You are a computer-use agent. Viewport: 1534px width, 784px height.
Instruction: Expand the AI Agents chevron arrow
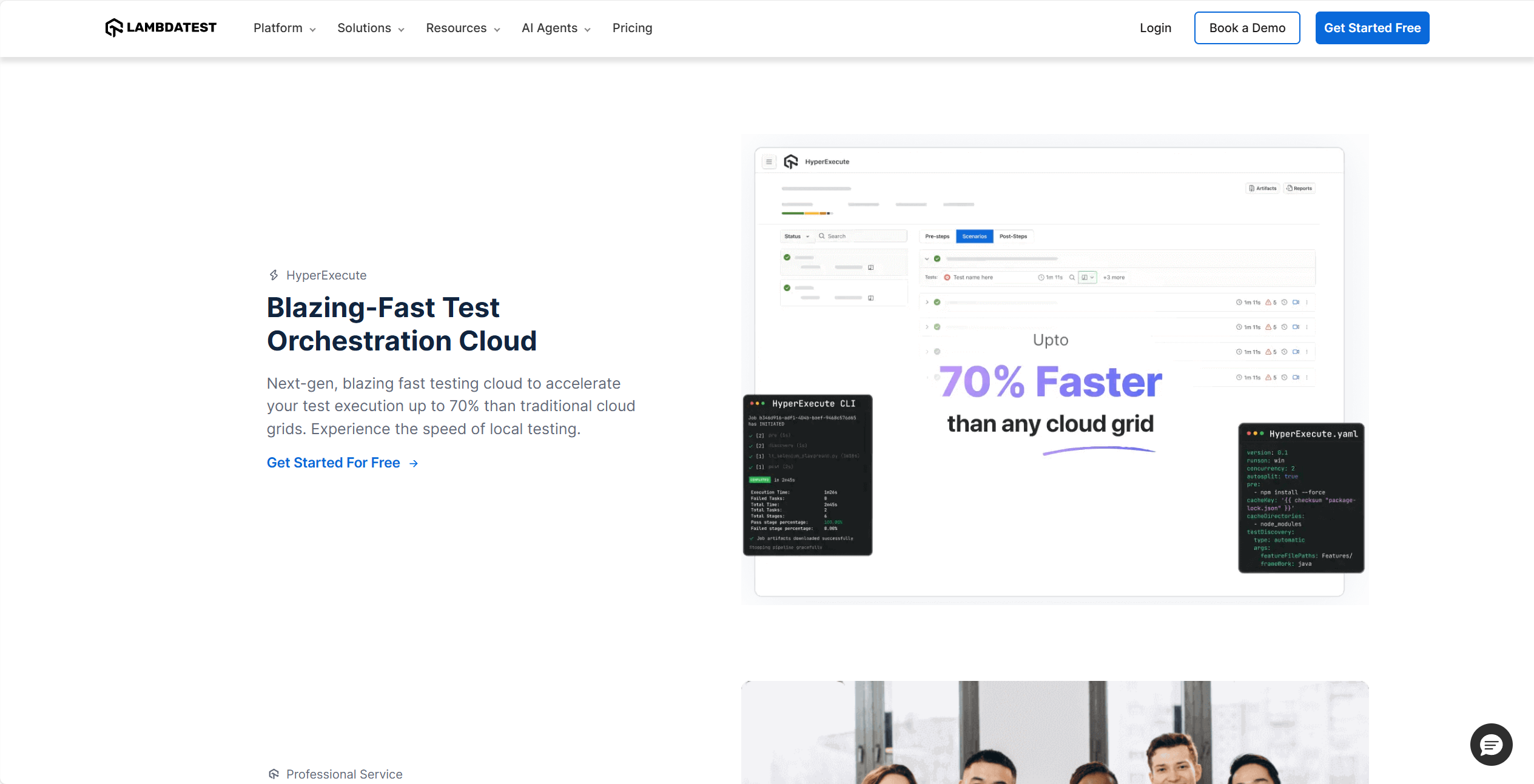pyautogui.click(x=587, y=30)
